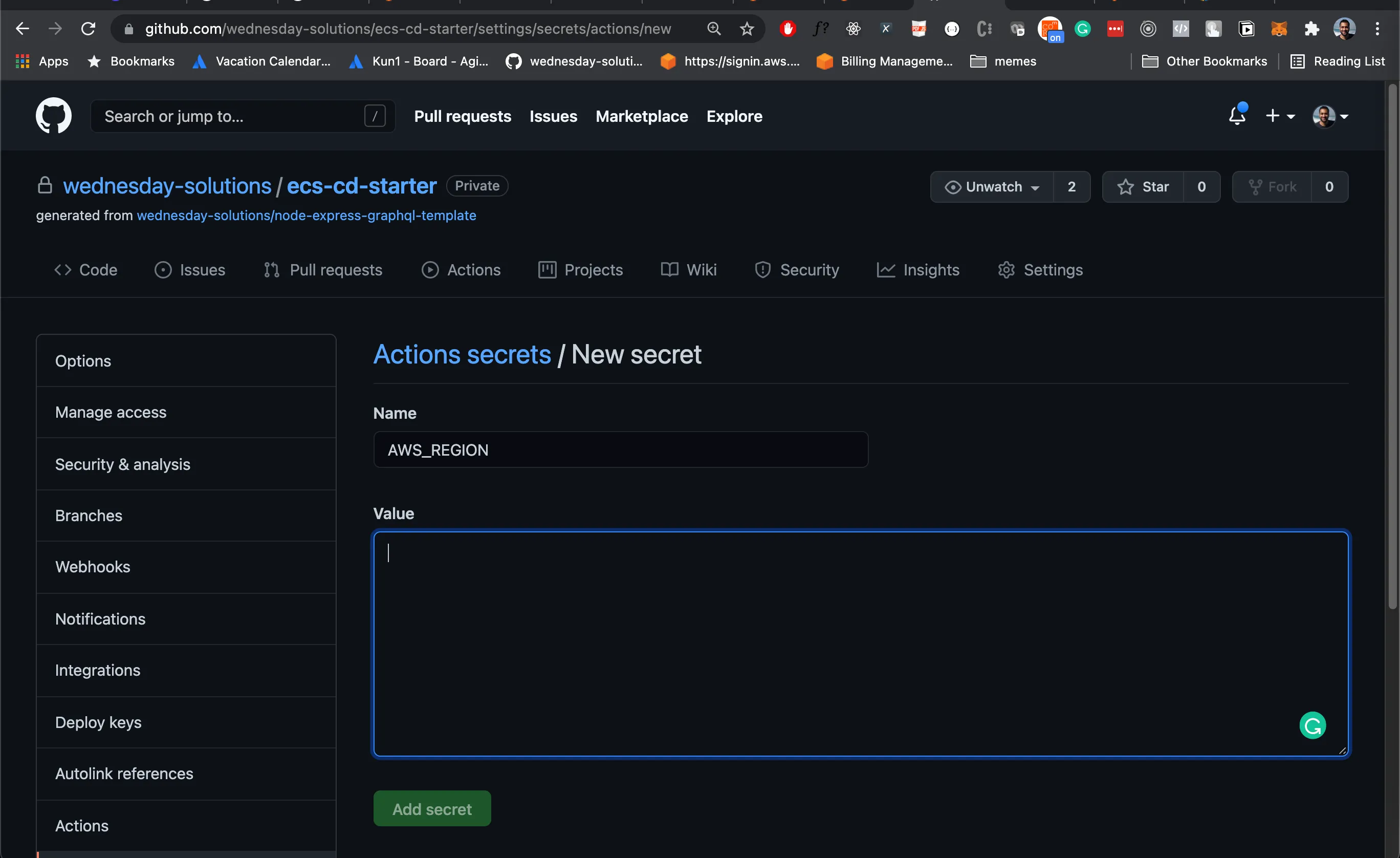Click the red stop-hand adblock extension icon
Viewport: 1400px width, 858px height.
[787, 29]
